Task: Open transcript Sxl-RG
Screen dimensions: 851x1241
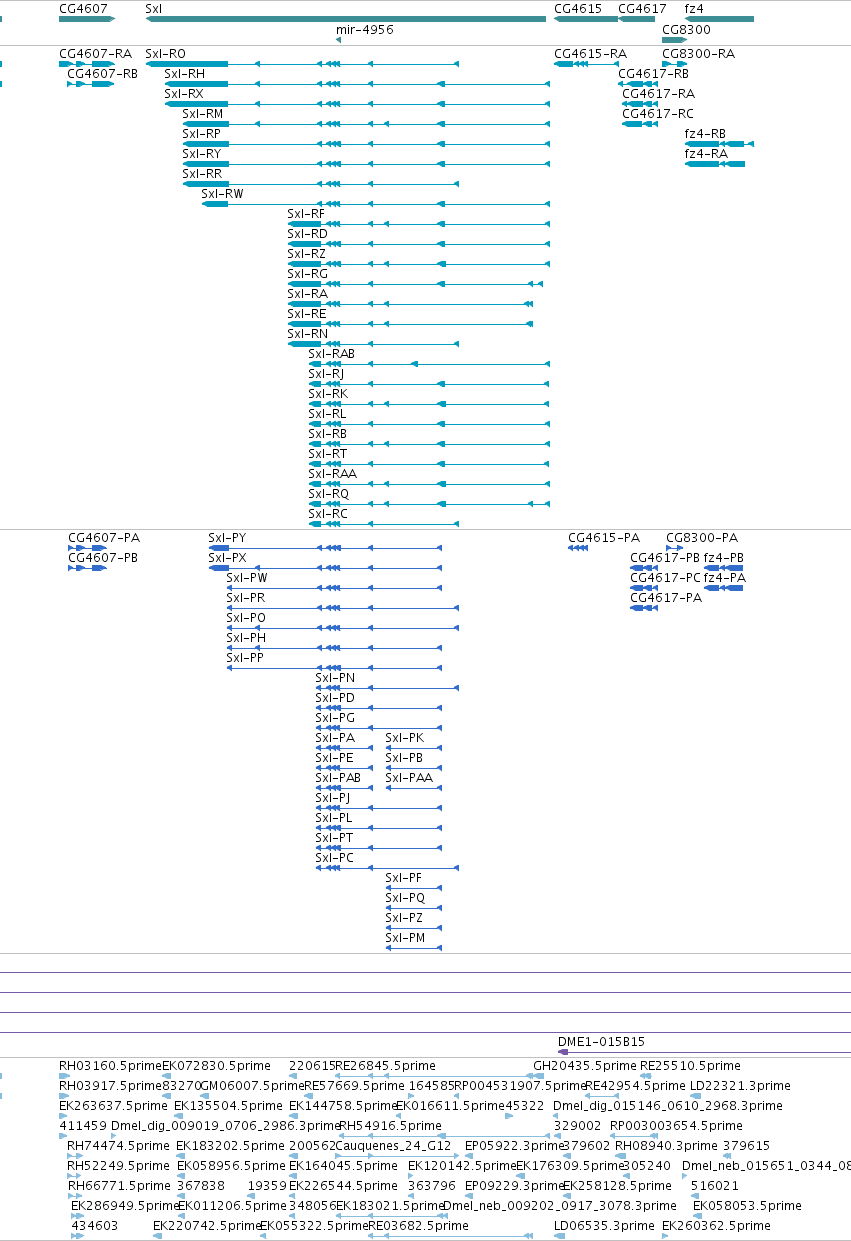Action: pyautogui.click(x=307, y=273)
